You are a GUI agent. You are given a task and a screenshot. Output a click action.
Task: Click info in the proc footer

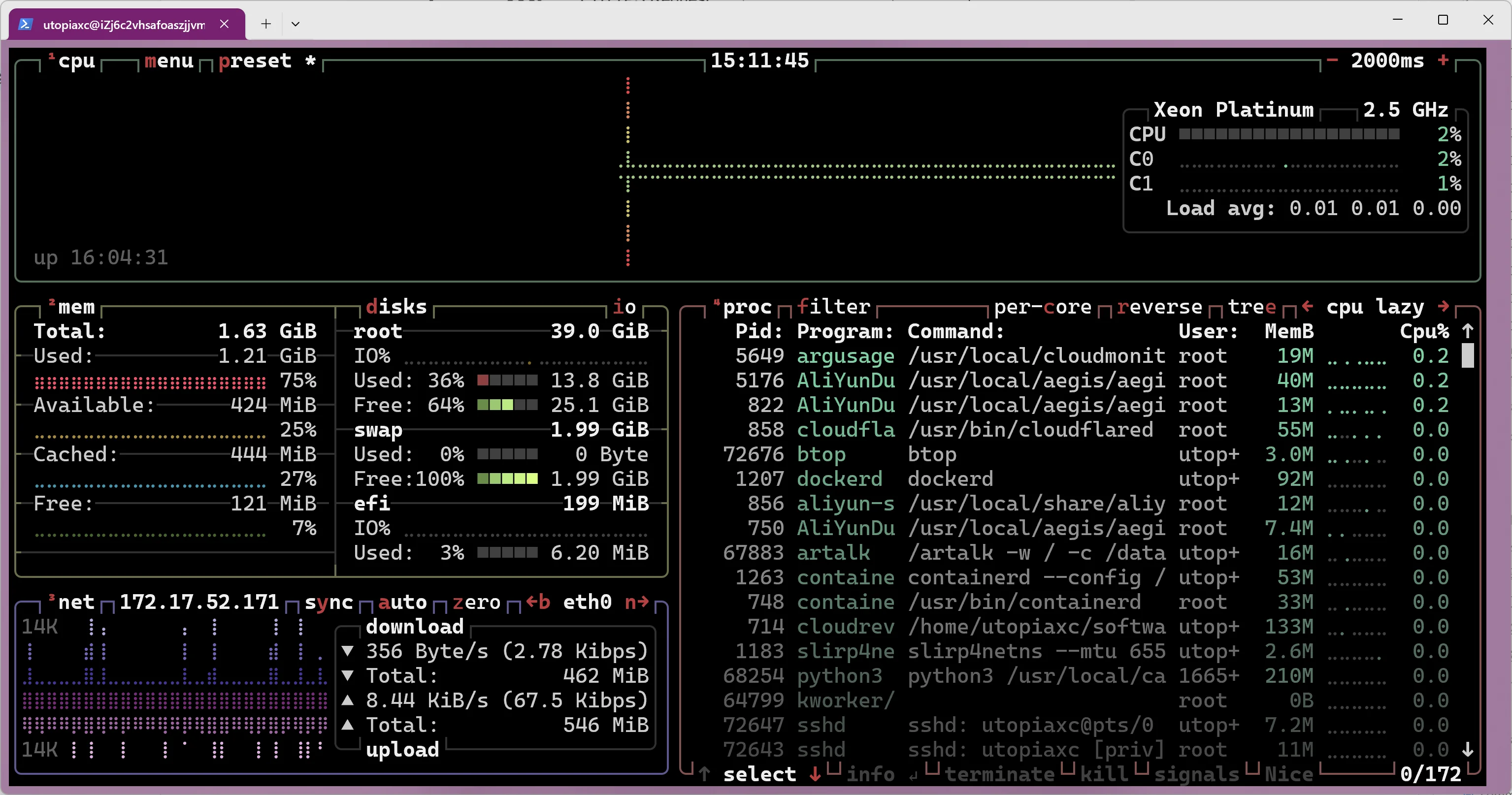tap(870, 774)
